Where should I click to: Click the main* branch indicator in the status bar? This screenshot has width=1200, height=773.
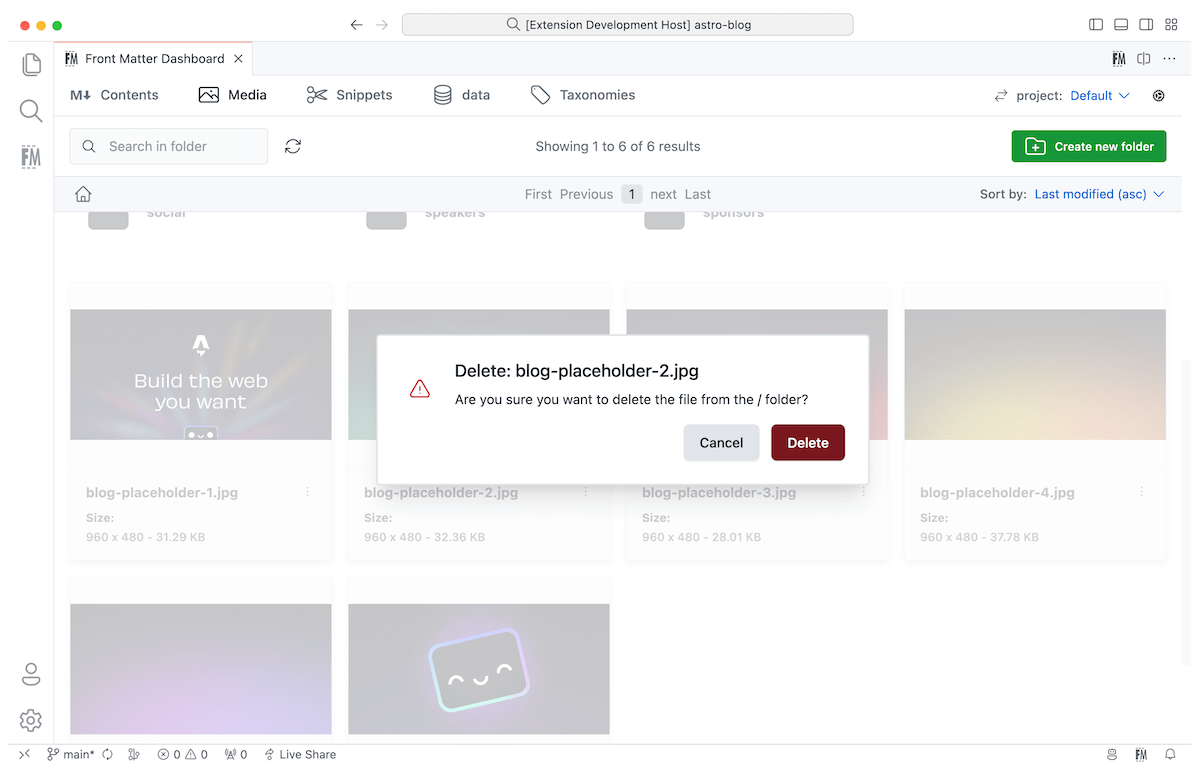click(70, 754)
